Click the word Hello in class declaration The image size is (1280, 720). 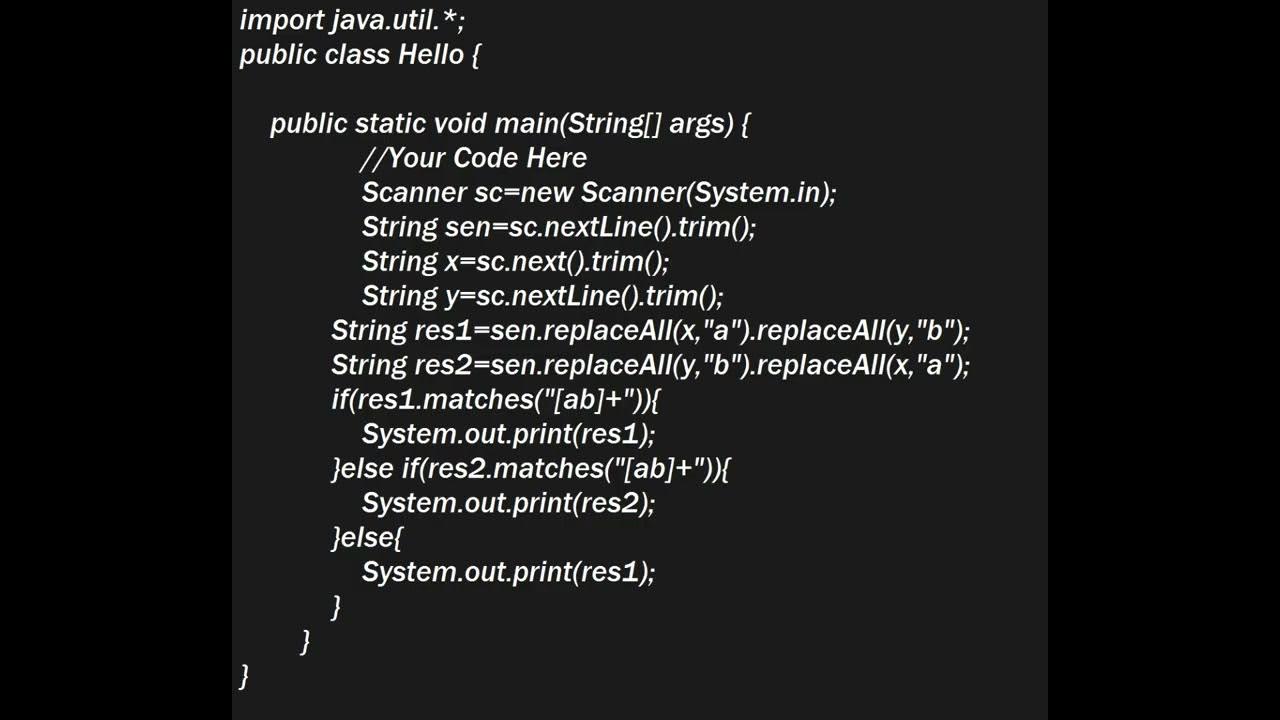point(431,53)
